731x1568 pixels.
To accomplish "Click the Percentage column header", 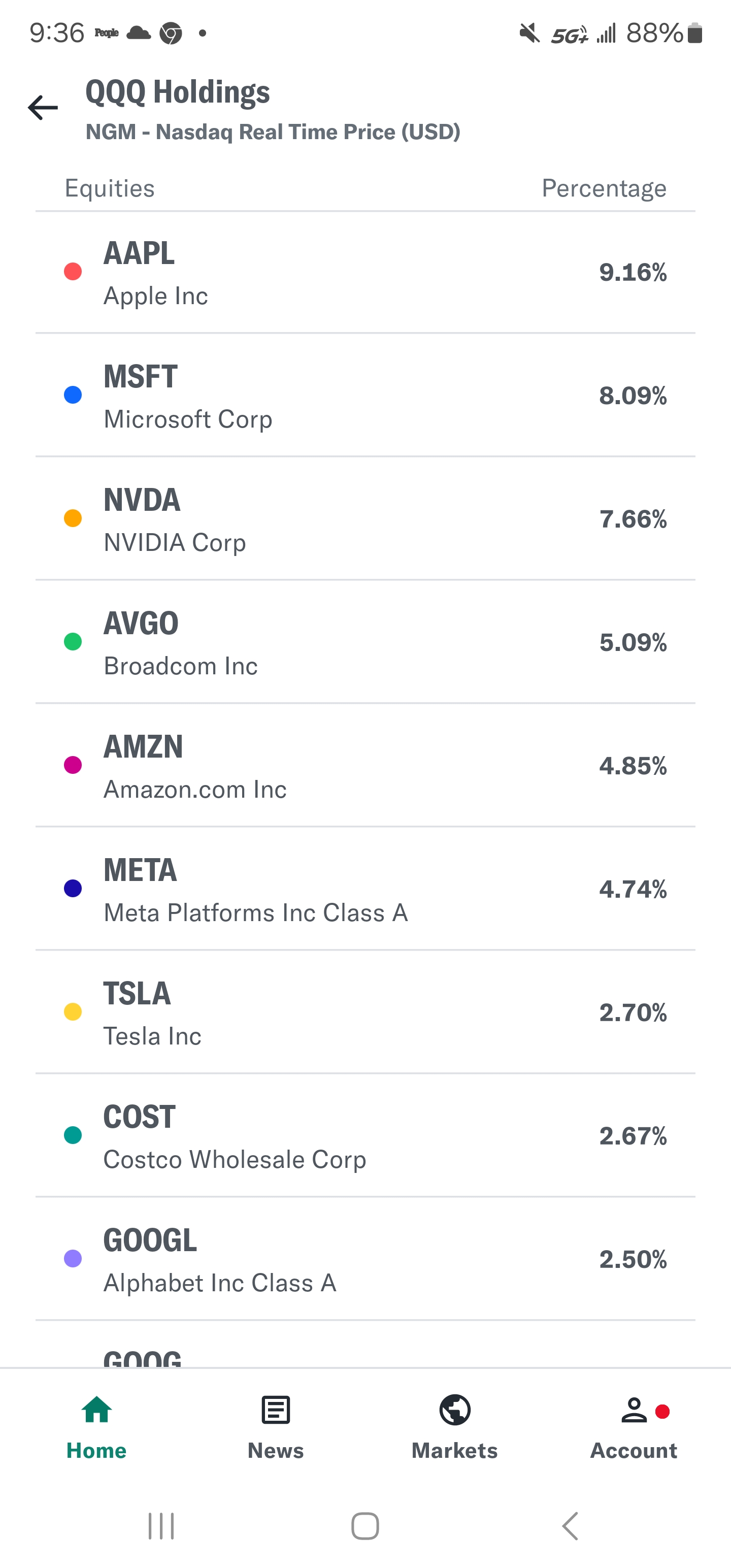I will pos(604,188).
